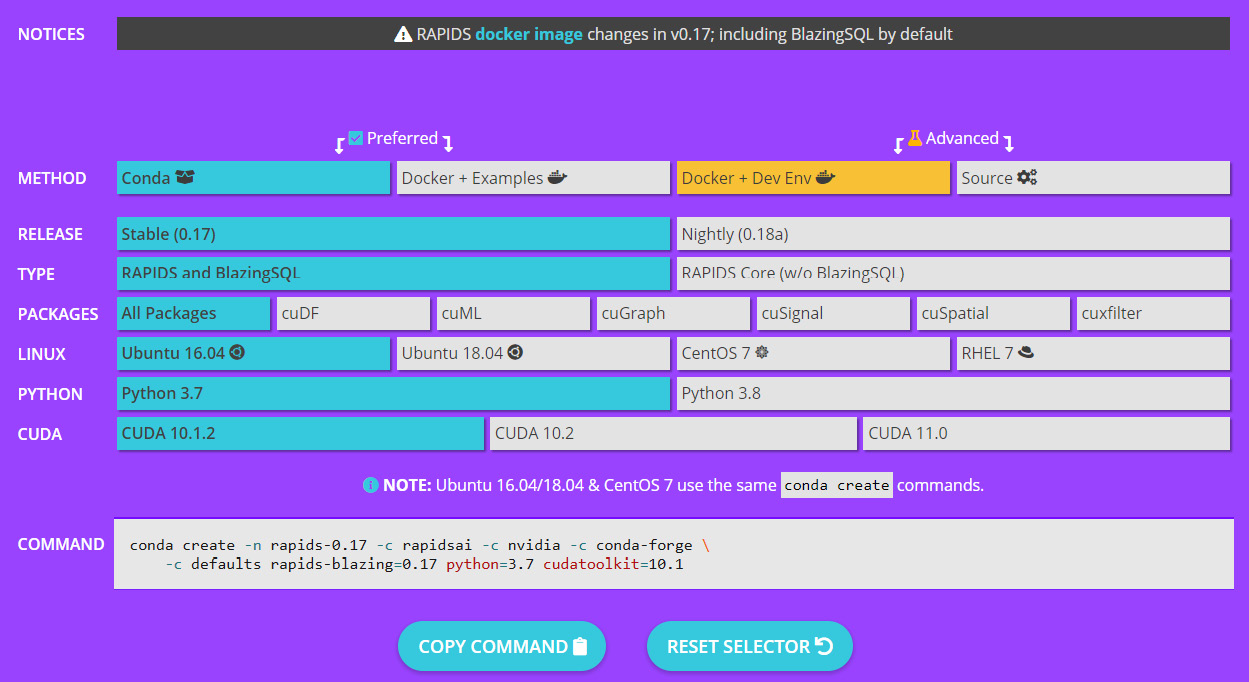1249x682 pixels.
Task: Click the warning triangle icon in notice
Action: [403, 34]
